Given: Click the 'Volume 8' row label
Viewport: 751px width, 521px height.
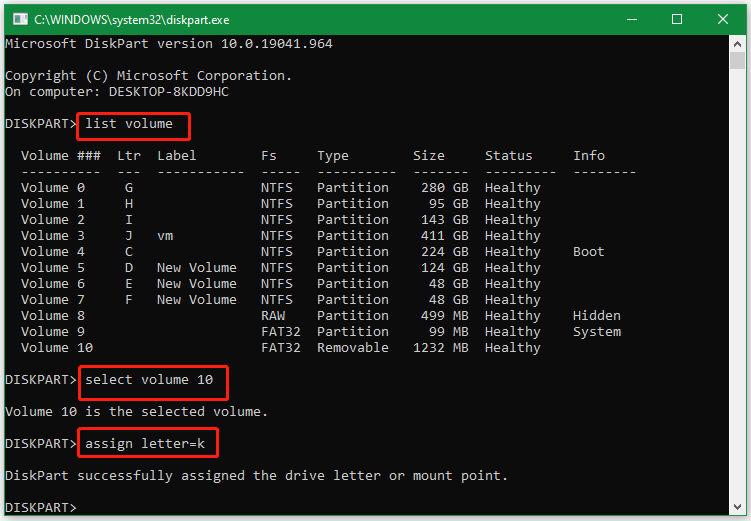Looking at the screenshot, I should [53, 316].
